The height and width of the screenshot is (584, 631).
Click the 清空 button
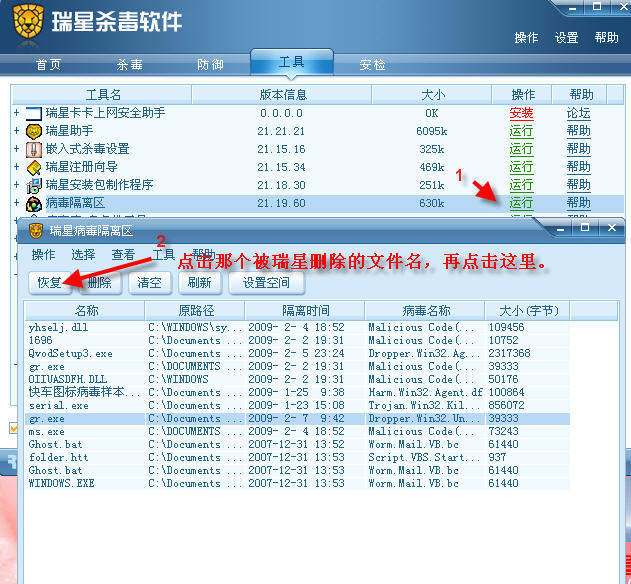(149, 283)
